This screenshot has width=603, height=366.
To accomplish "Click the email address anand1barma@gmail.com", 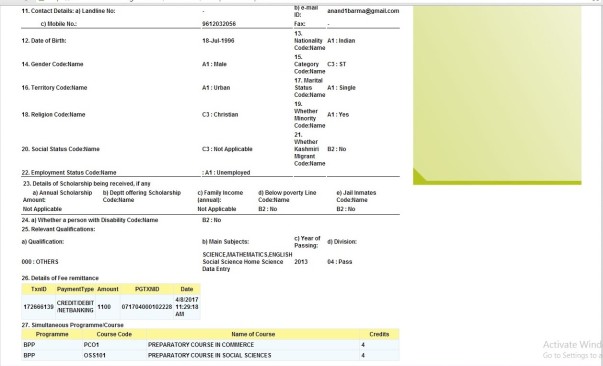I will [363, 11].
